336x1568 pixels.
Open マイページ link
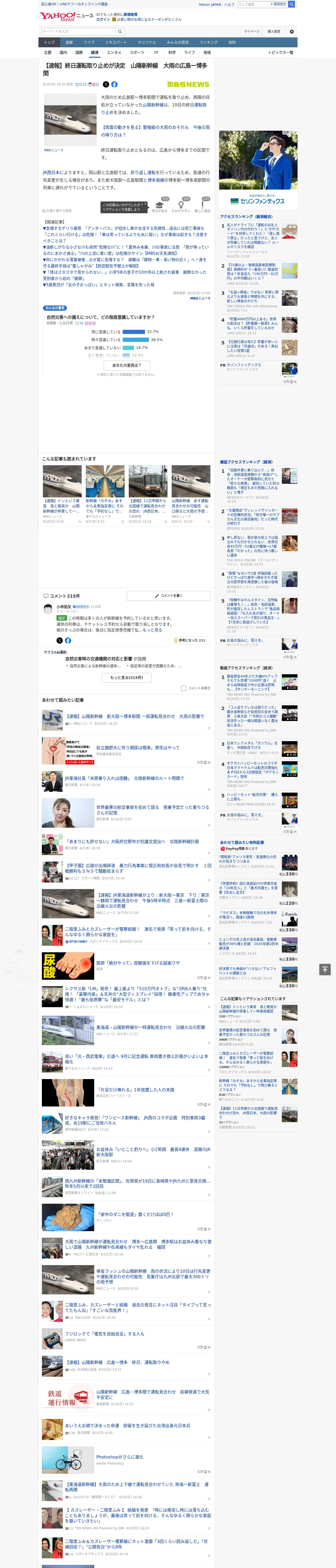coord(251,32)
